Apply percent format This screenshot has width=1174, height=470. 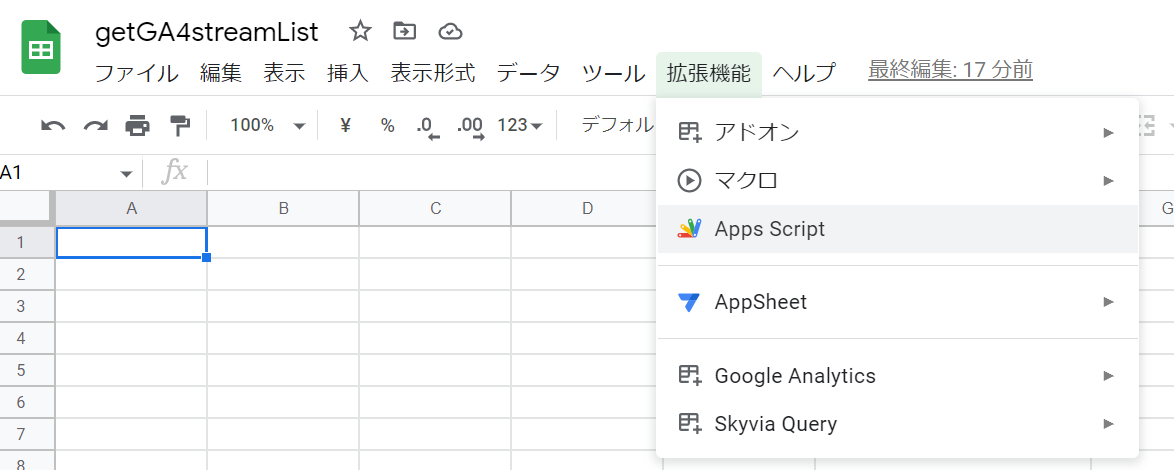click(387, 126)
